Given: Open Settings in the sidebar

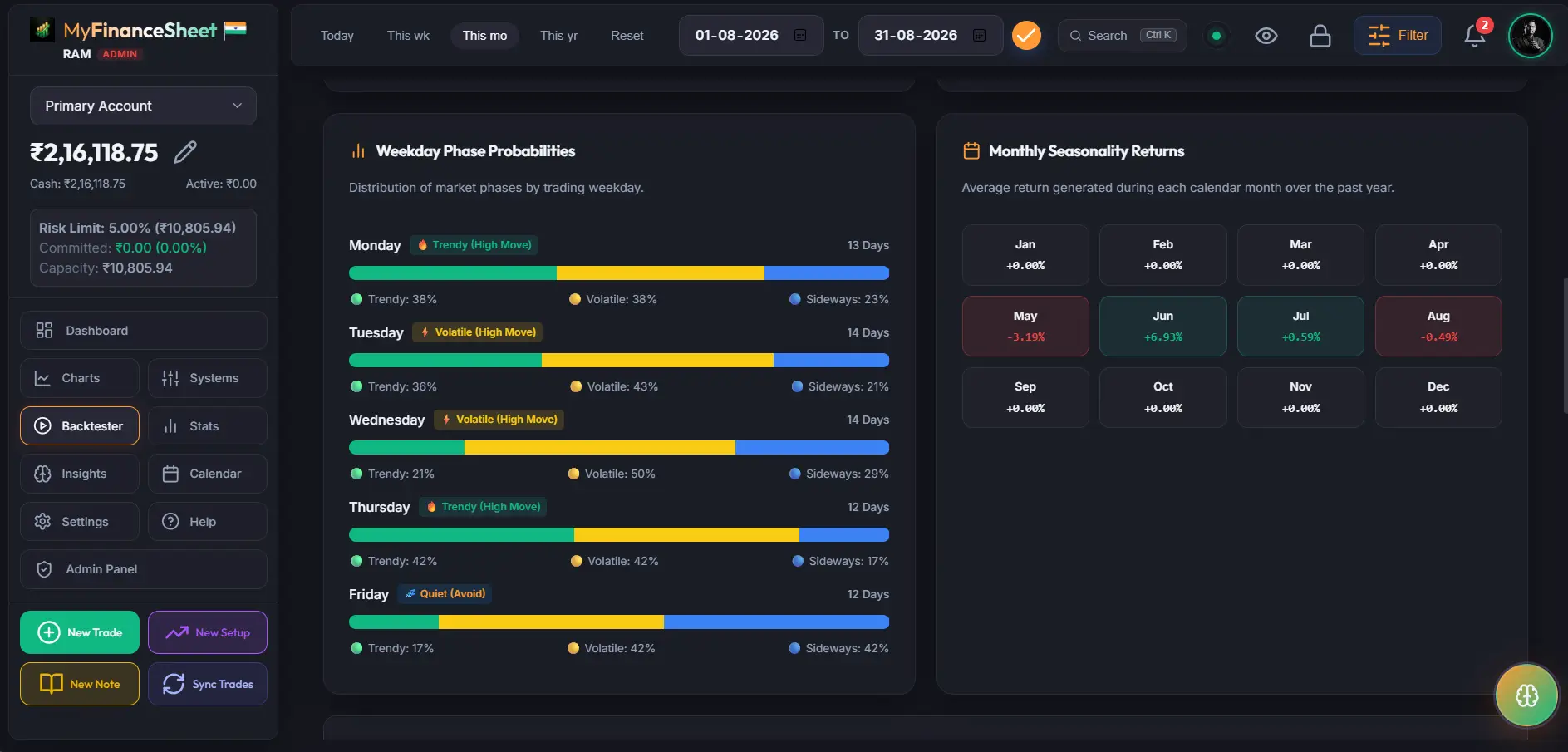Looking at the screenshot, I should click(80, 522).
